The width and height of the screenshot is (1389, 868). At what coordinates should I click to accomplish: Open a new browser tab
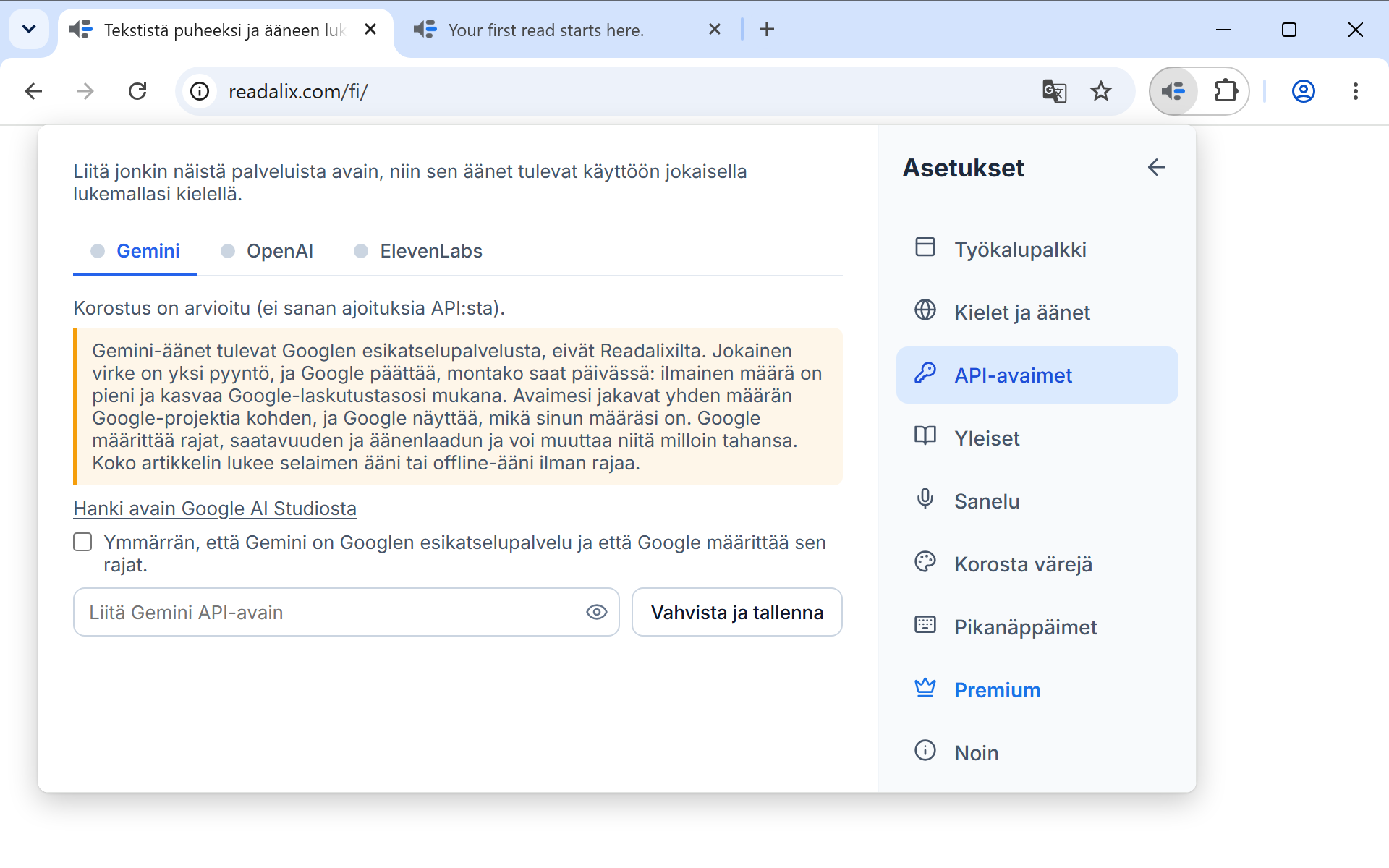[x=767, y=30]
